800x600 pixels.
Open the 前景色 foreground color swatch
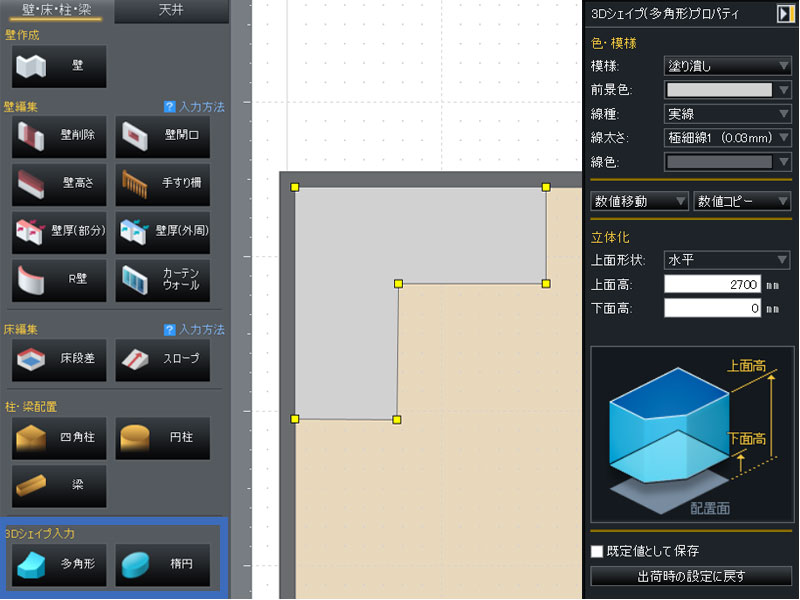coord(727,90)
